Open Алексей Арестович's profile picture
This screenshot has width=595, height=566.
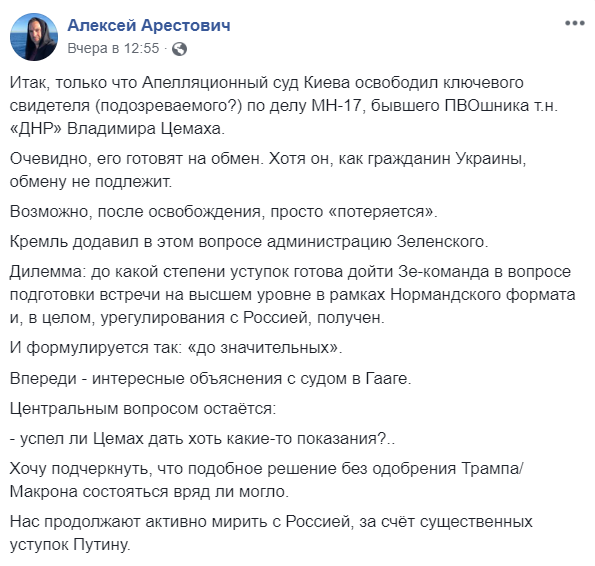(34, 37)
